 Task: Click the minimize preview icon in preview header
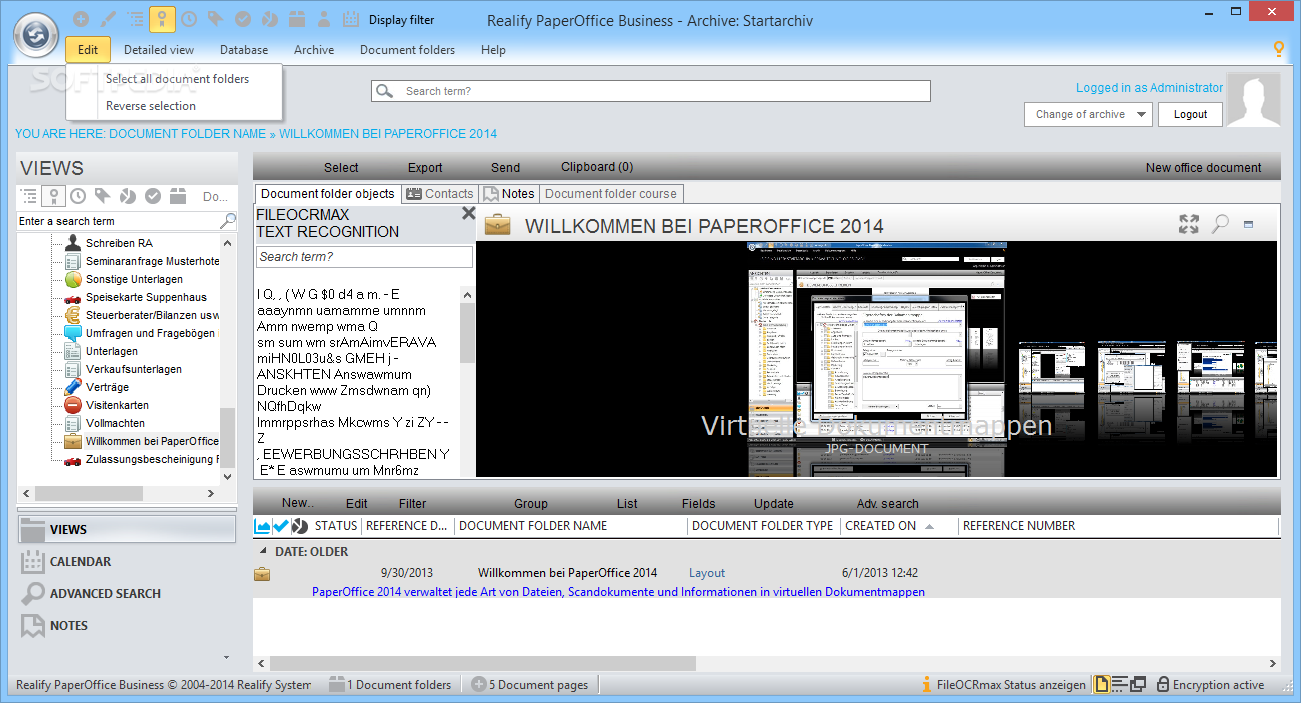click(x=1248, y=225)
